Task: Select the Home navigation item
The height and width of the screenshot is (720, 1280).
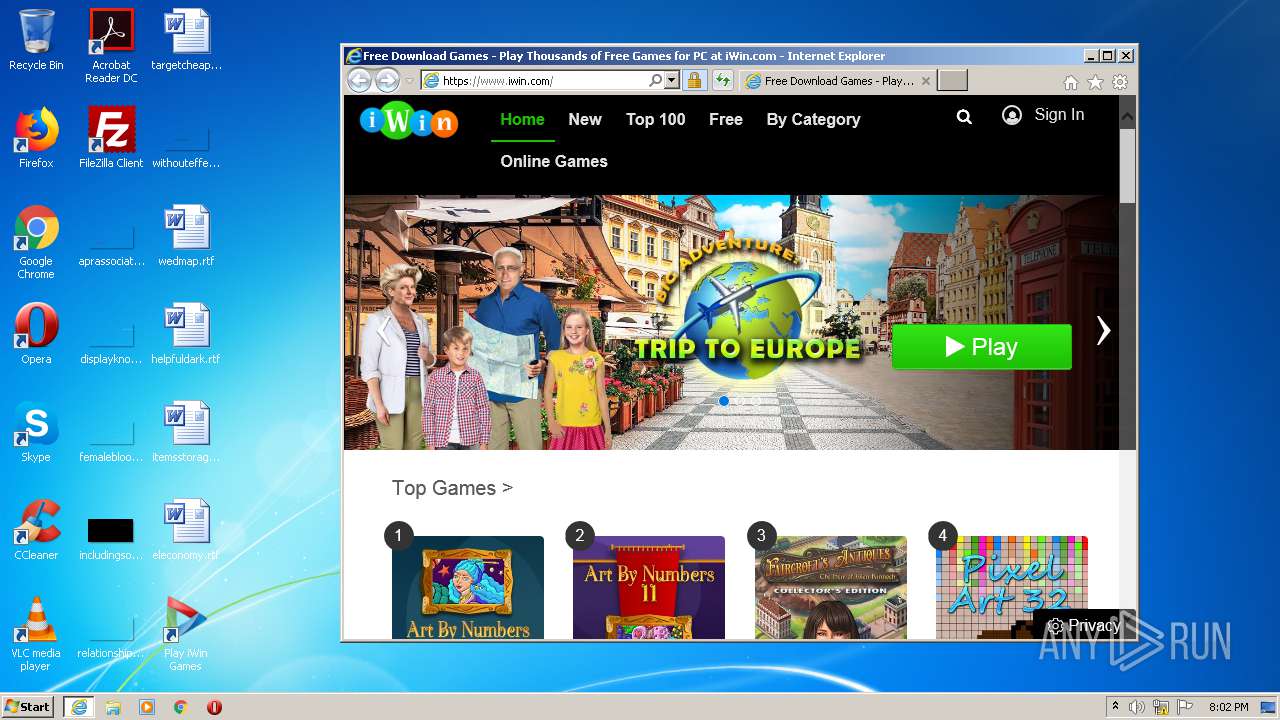Action: pos(522,119)
